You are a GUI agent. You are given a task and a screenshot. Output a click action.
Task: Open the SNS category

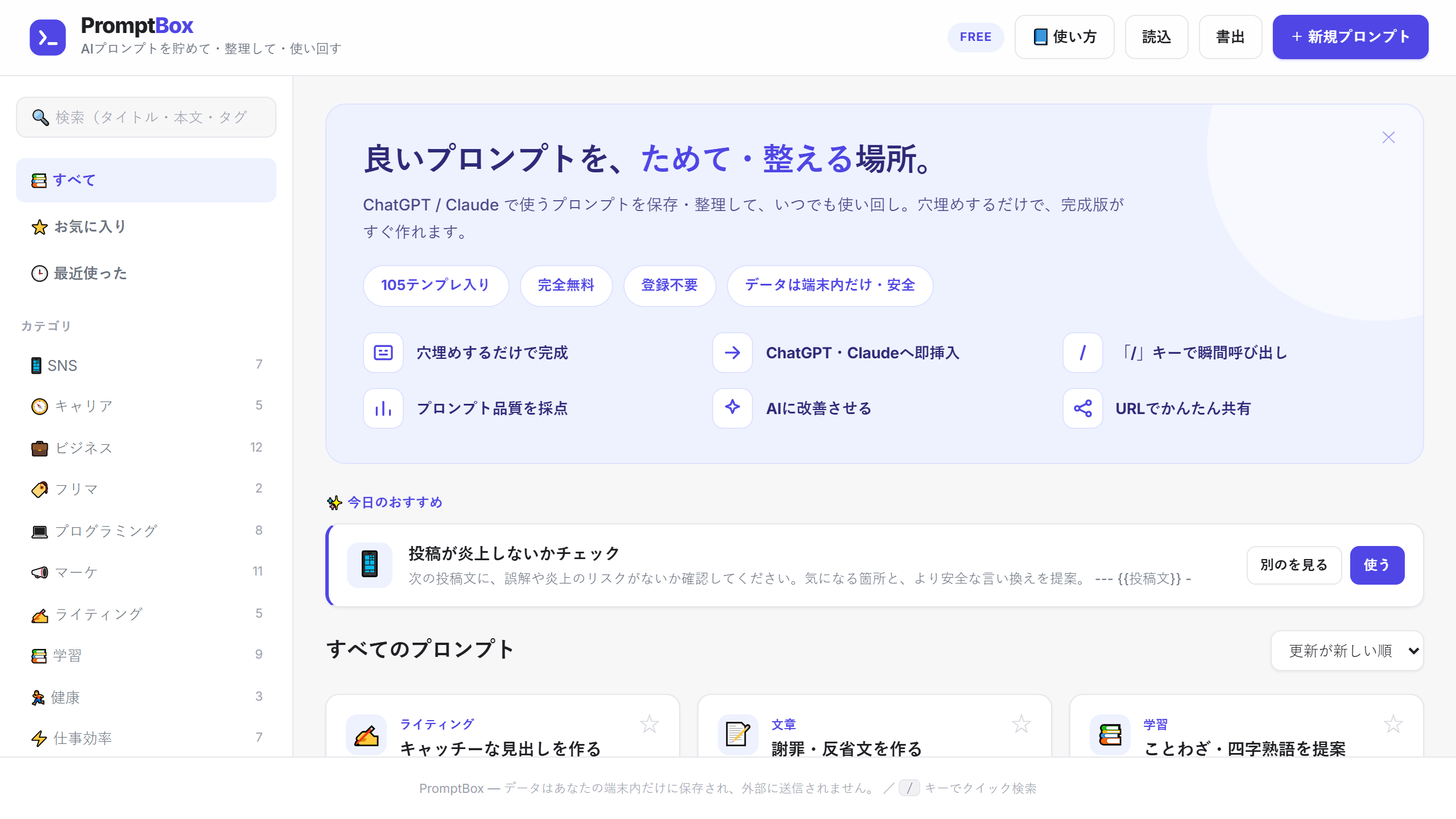(146, 365)
